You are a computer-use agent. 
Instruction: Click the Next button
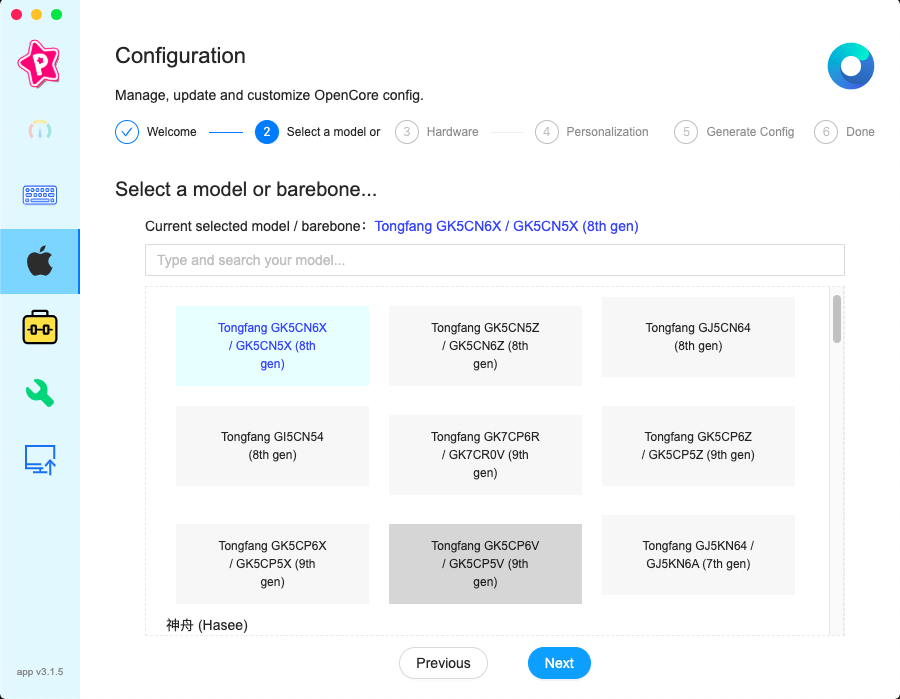[559, 663]
